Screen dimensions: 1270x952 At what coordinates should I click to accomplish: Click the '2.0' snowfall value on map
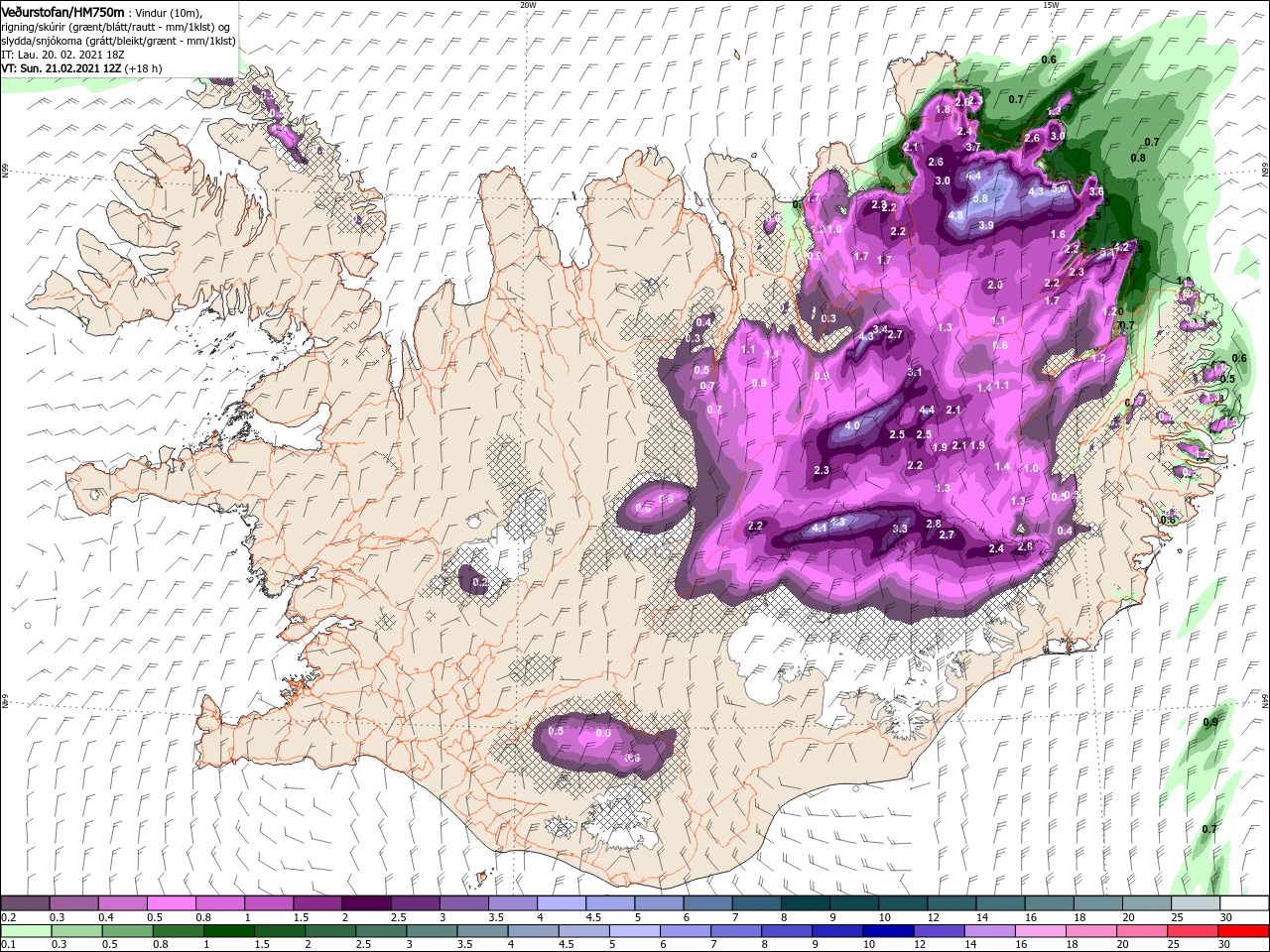click(x=995, y=286)
